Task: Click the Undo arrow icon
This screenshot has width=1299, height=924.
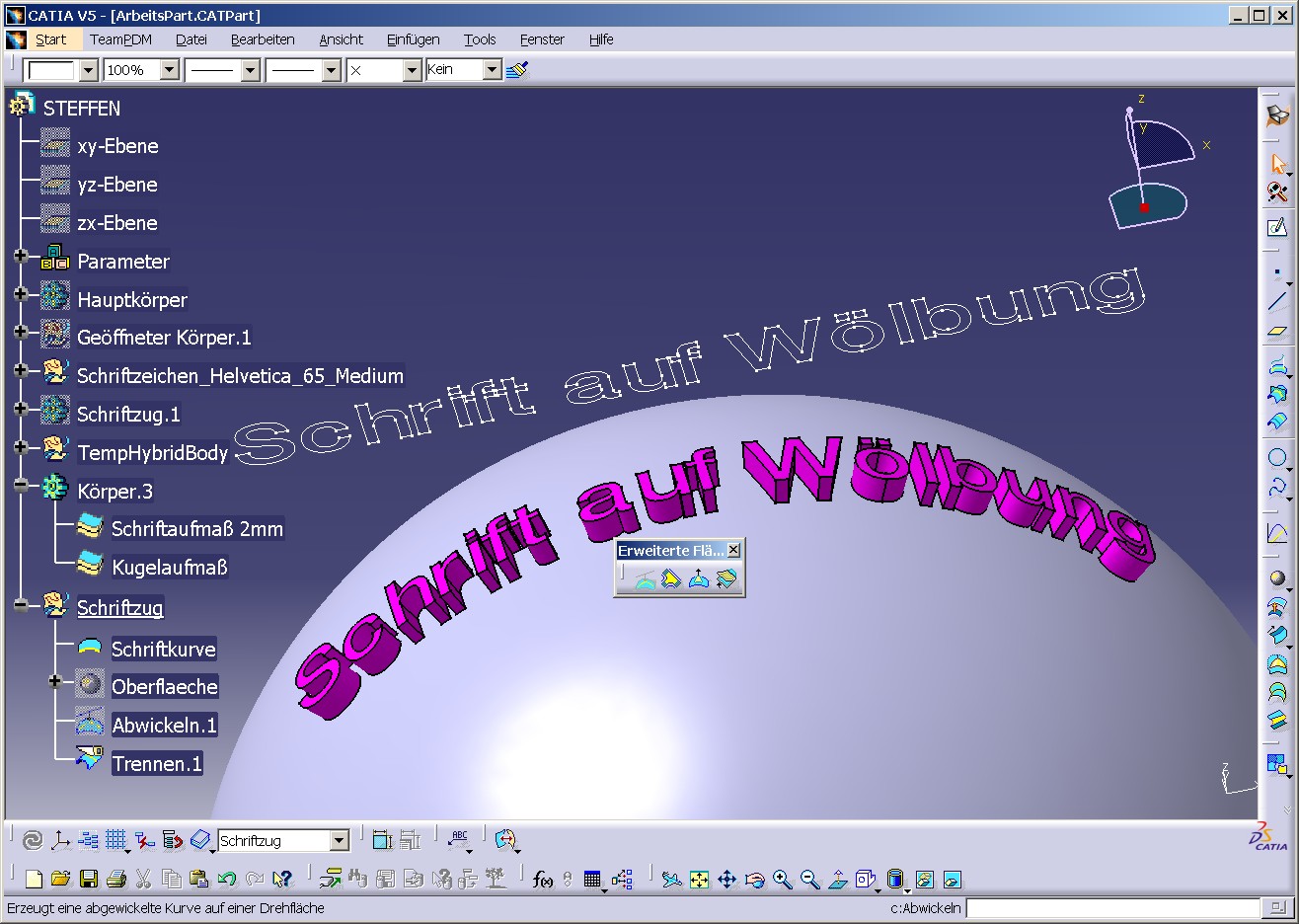Action: click(x=226, y=879)
